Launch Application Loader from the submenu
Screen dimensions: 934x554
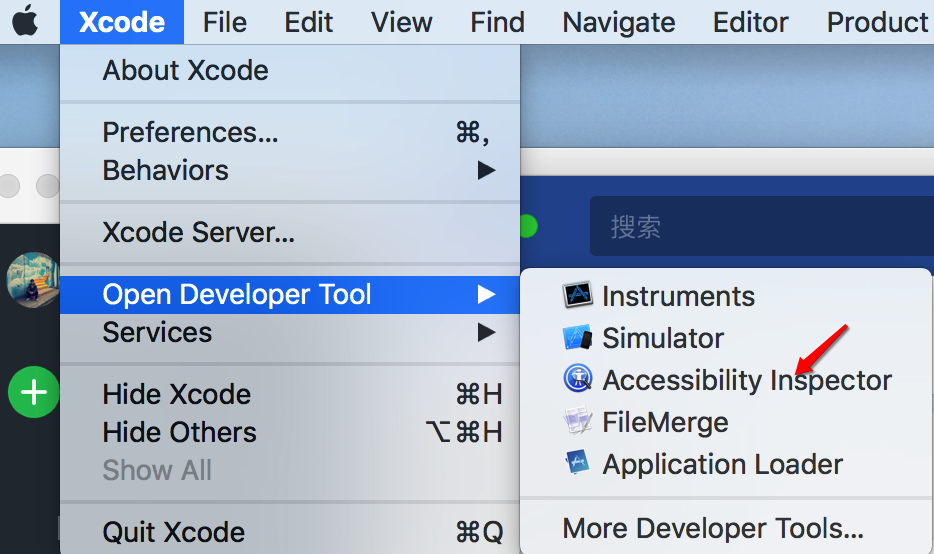coord(726,463)
